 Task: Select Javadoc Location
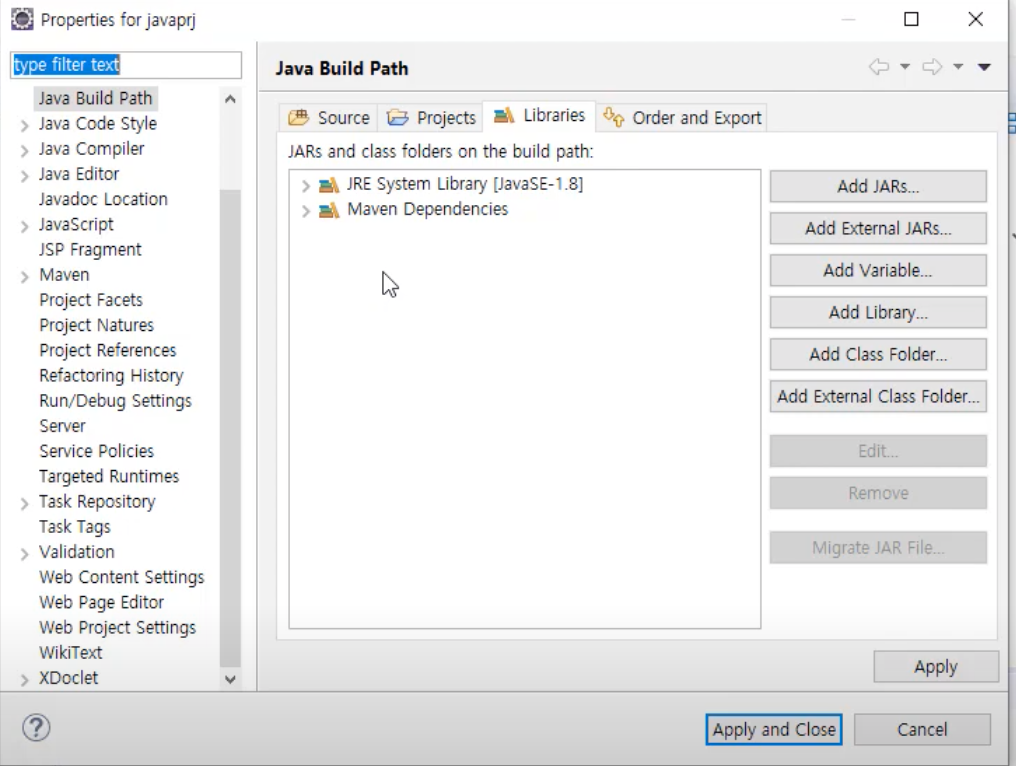pos(103,199)
